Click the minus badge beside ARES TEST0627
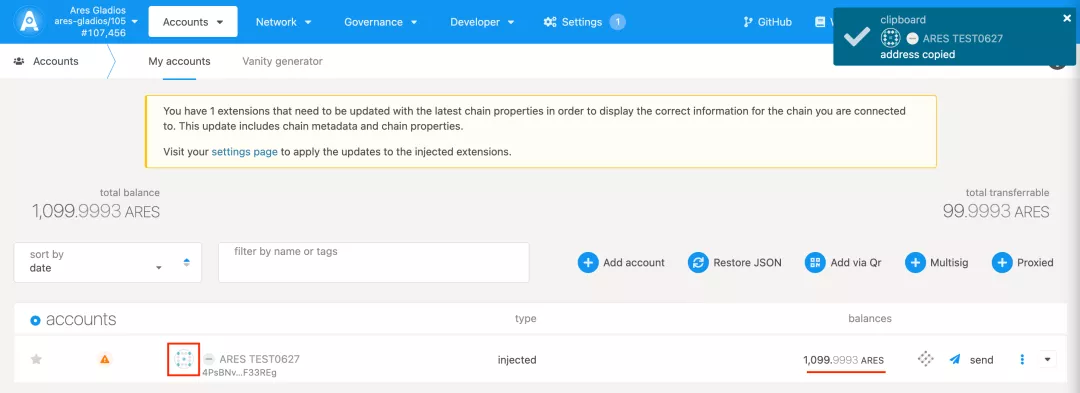Screen dimensions: 1080x393 [209, 359]
